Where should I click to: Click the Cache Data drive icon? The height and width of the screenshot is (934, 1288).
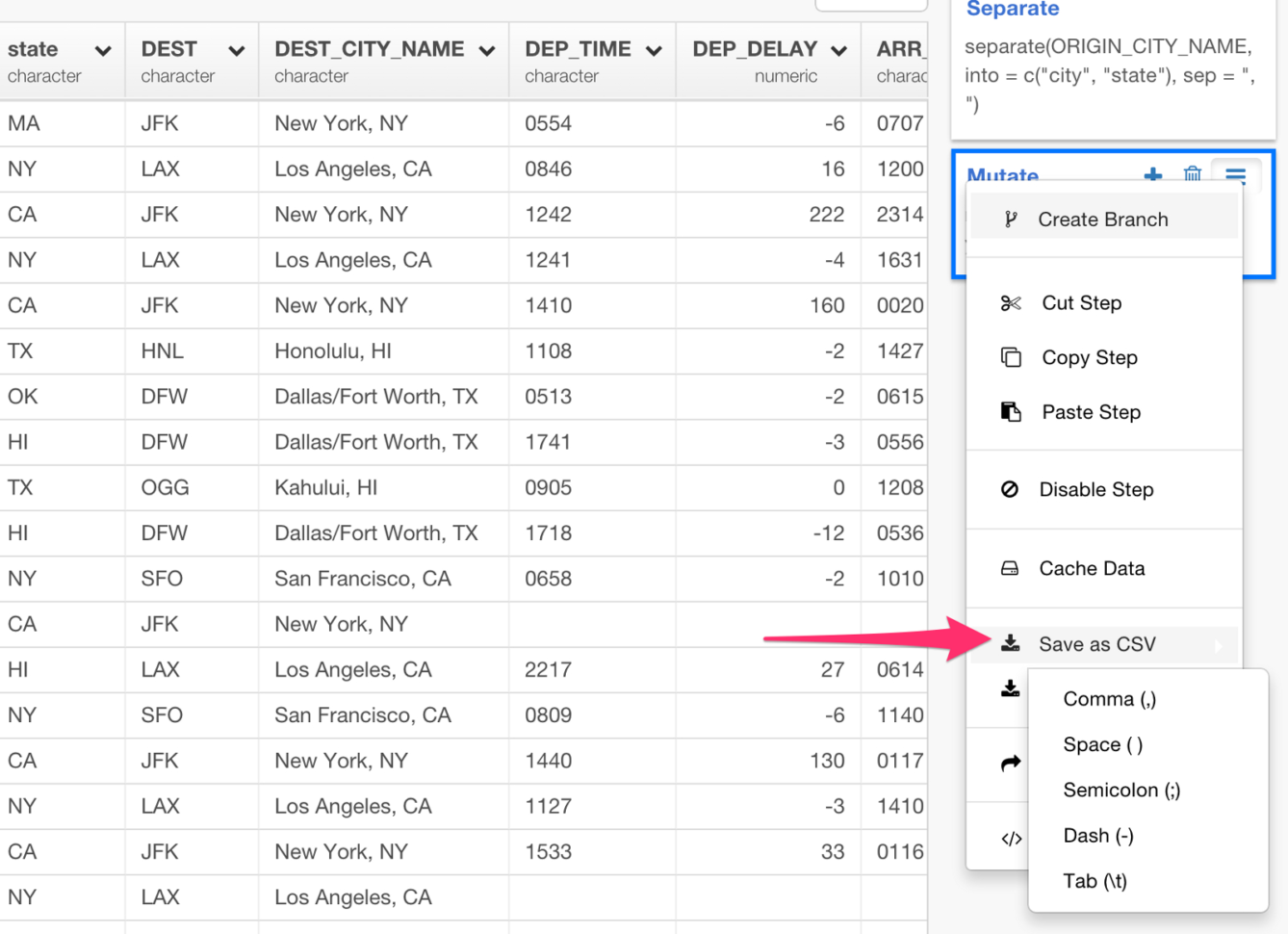pyautogui.click(x=1010, y=568)
